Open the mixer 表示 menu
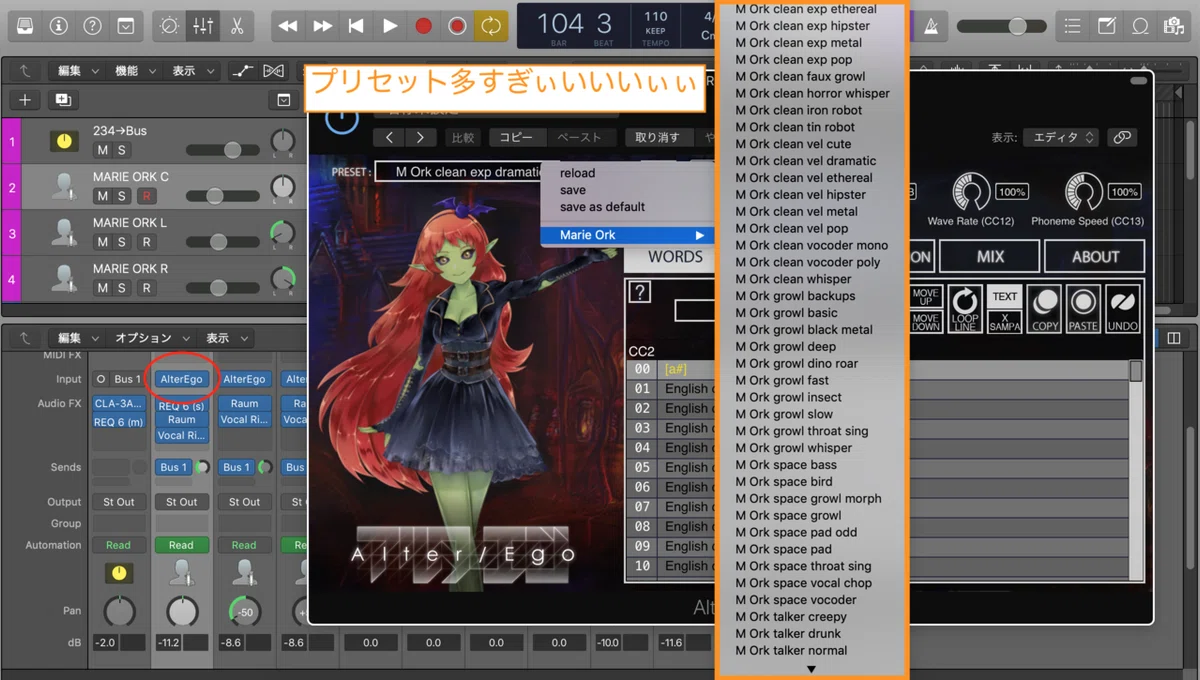Screen dimensions: 1200x680 tap(225, 338)
